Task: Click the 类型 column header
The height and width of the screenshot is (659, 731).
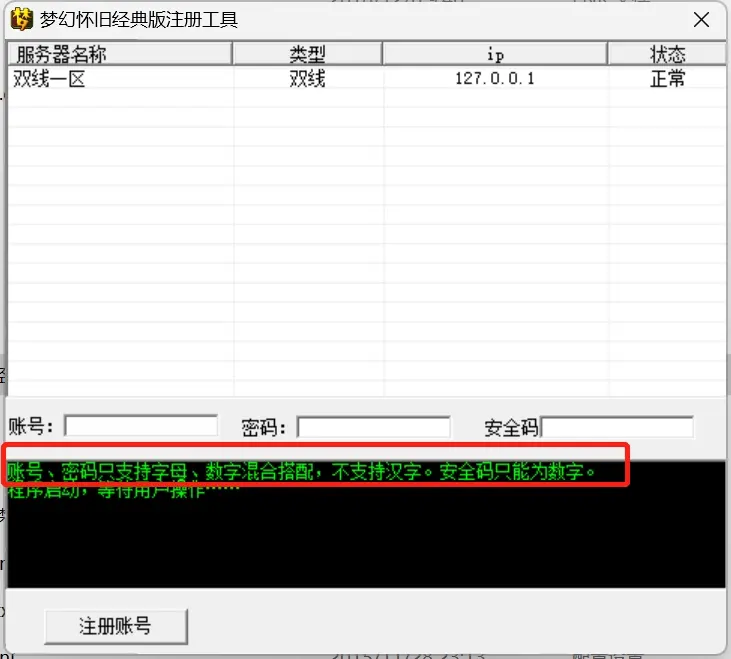Action: (307, 54)
